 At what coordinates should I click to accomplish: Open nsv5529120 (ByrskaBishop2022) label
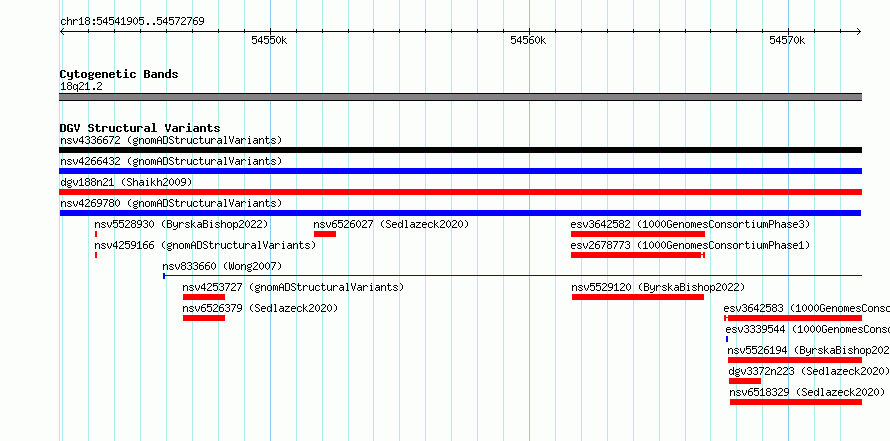point(658,287)
